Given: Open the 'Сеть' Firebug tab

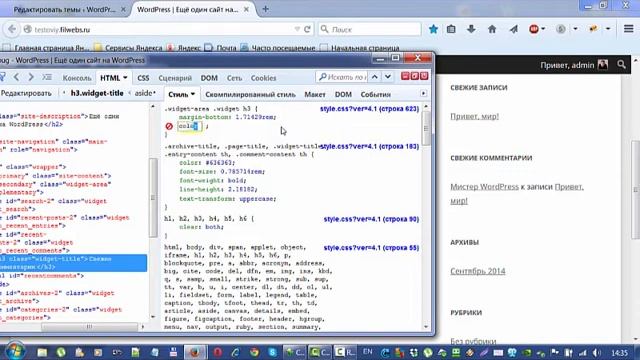Looking at the screenshot, I should click(234, 78).
